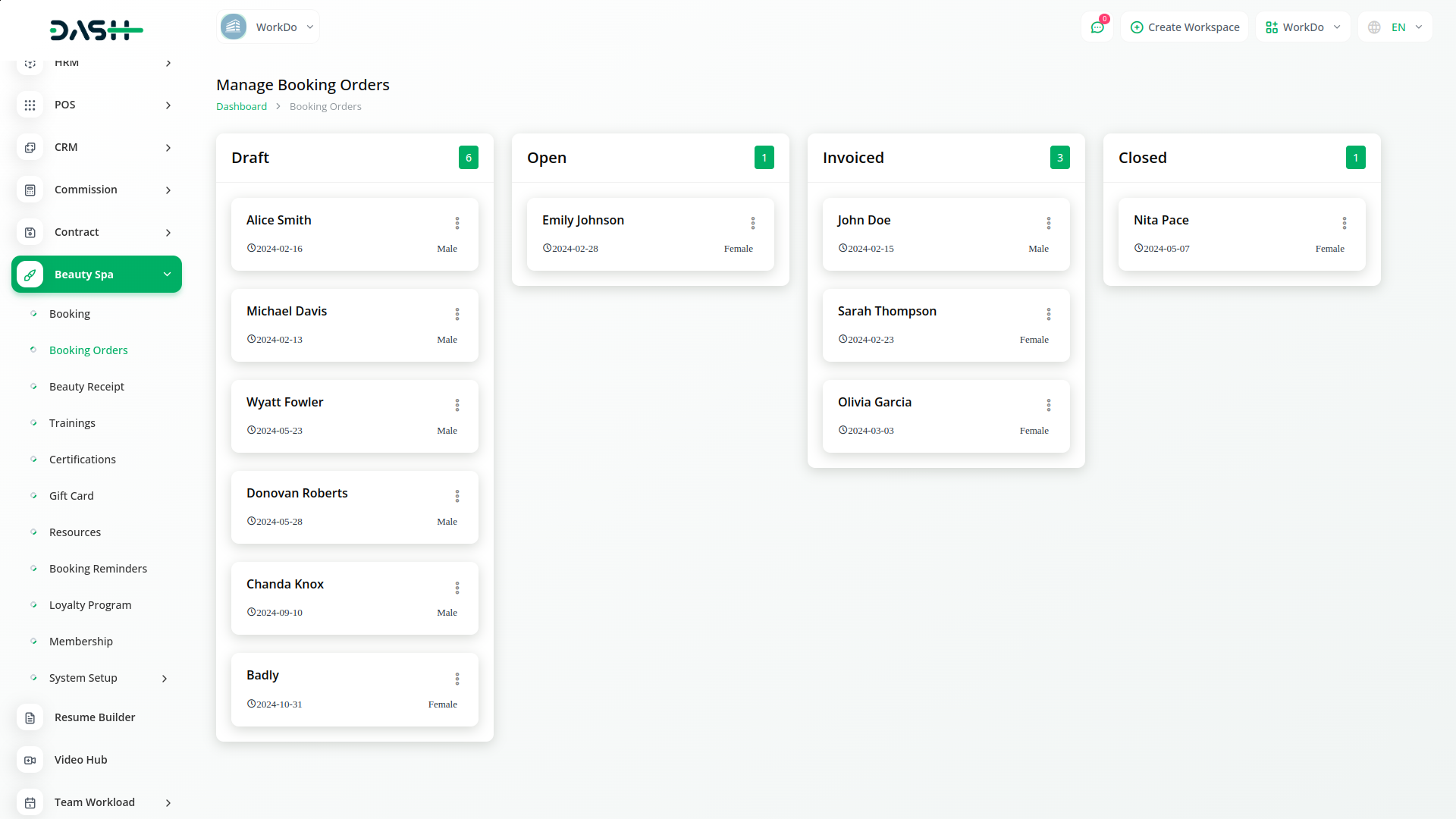This screenshot has height=819, width=1456.
Task: Open Nita Pace card kebab menu
Action: coord(1345,223)
